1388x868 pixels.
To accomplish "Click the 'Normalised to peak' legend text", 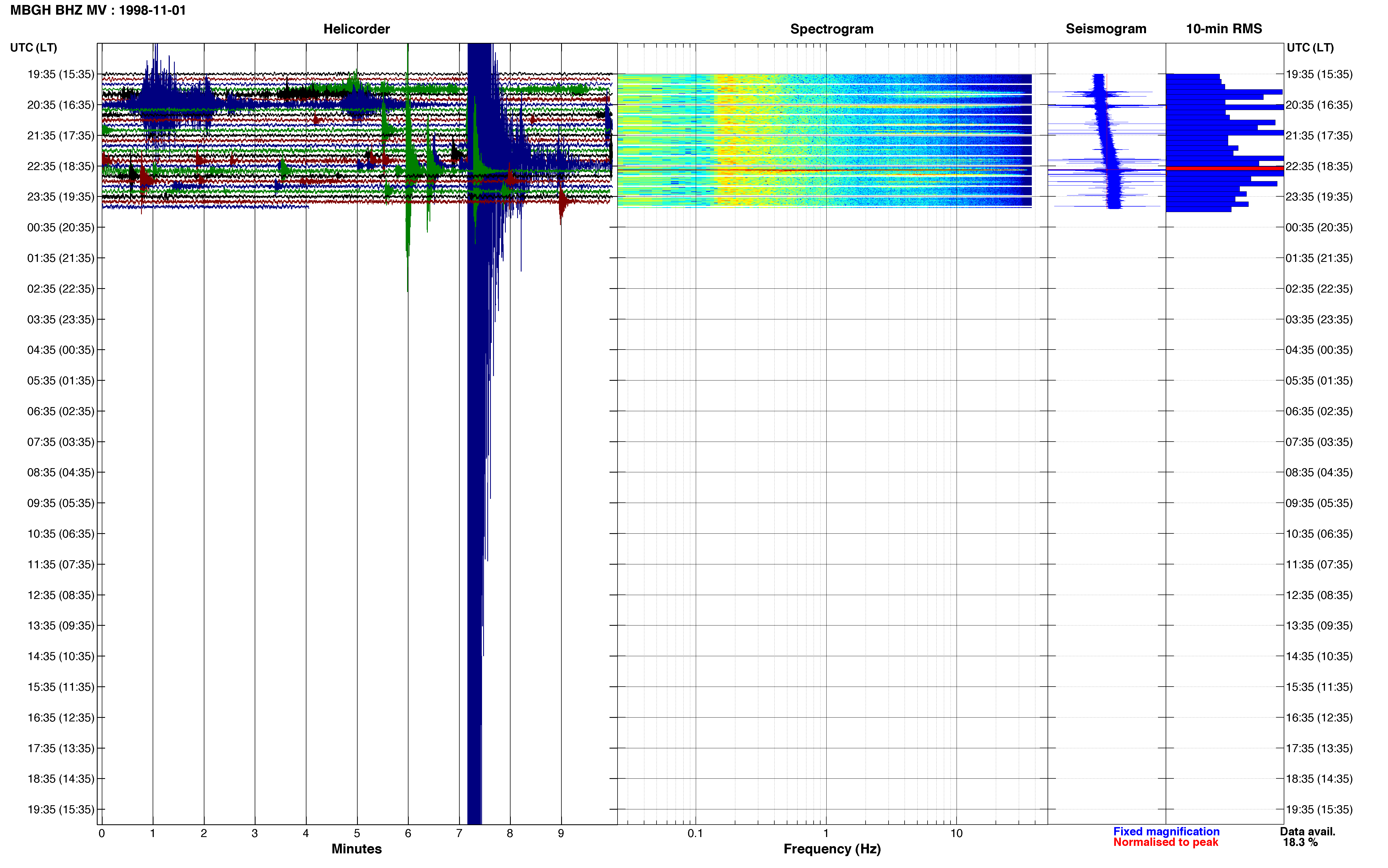I will pos(1165,842).
